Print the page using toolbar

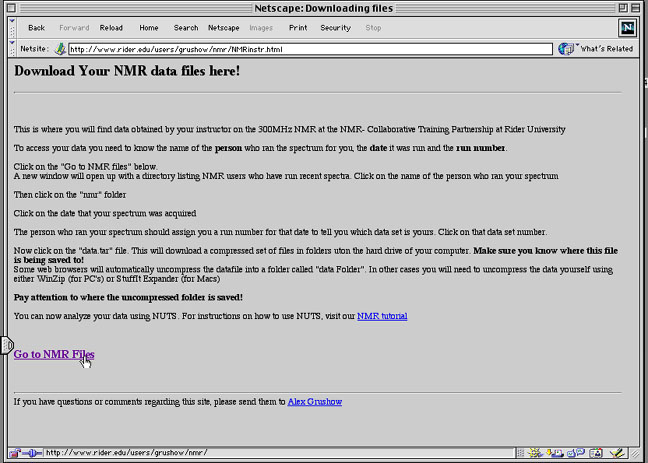[x=298, y=28]
